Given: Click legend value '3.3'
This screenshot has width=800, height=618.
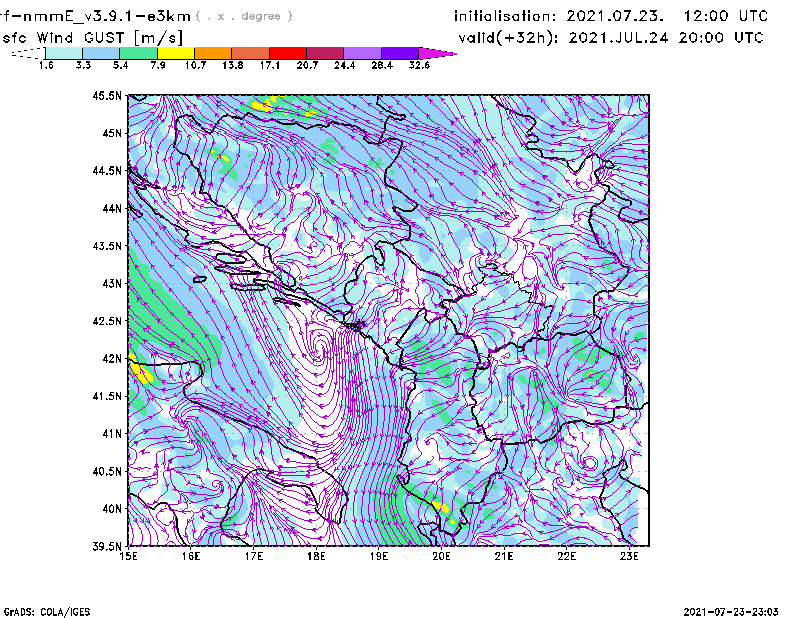Looking at the screenshot, I should click(x=83, y=65).
